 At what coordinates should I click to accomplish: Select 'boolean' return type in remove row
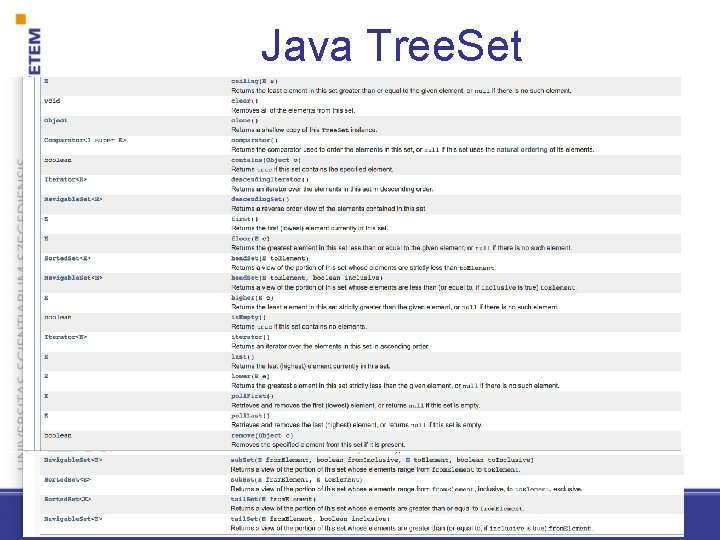coord(58,435)
